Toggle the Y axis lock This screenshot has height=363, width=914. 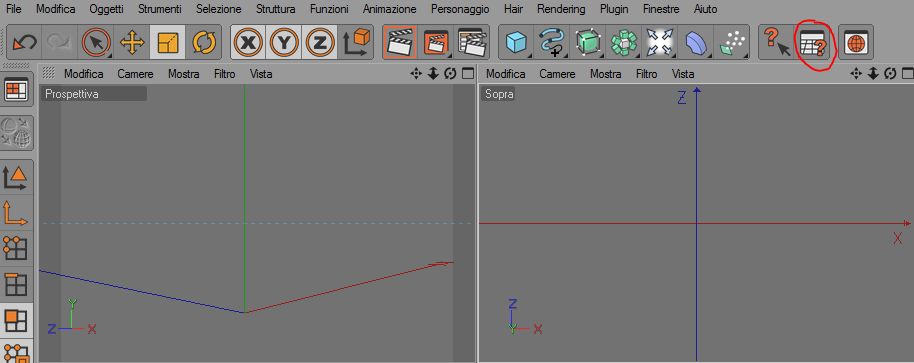[x=284, y=42]
